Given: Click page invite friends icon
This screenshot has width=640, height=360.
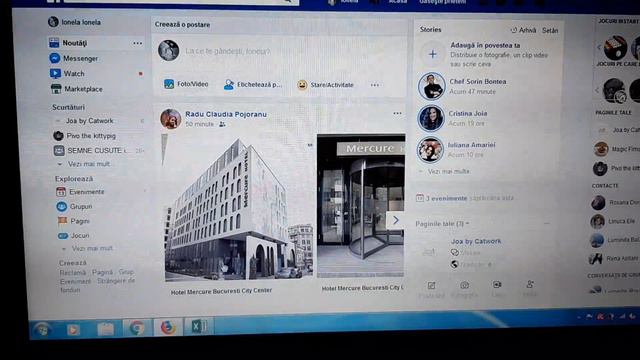Looking at the screenshot, I should click(530, 284).
